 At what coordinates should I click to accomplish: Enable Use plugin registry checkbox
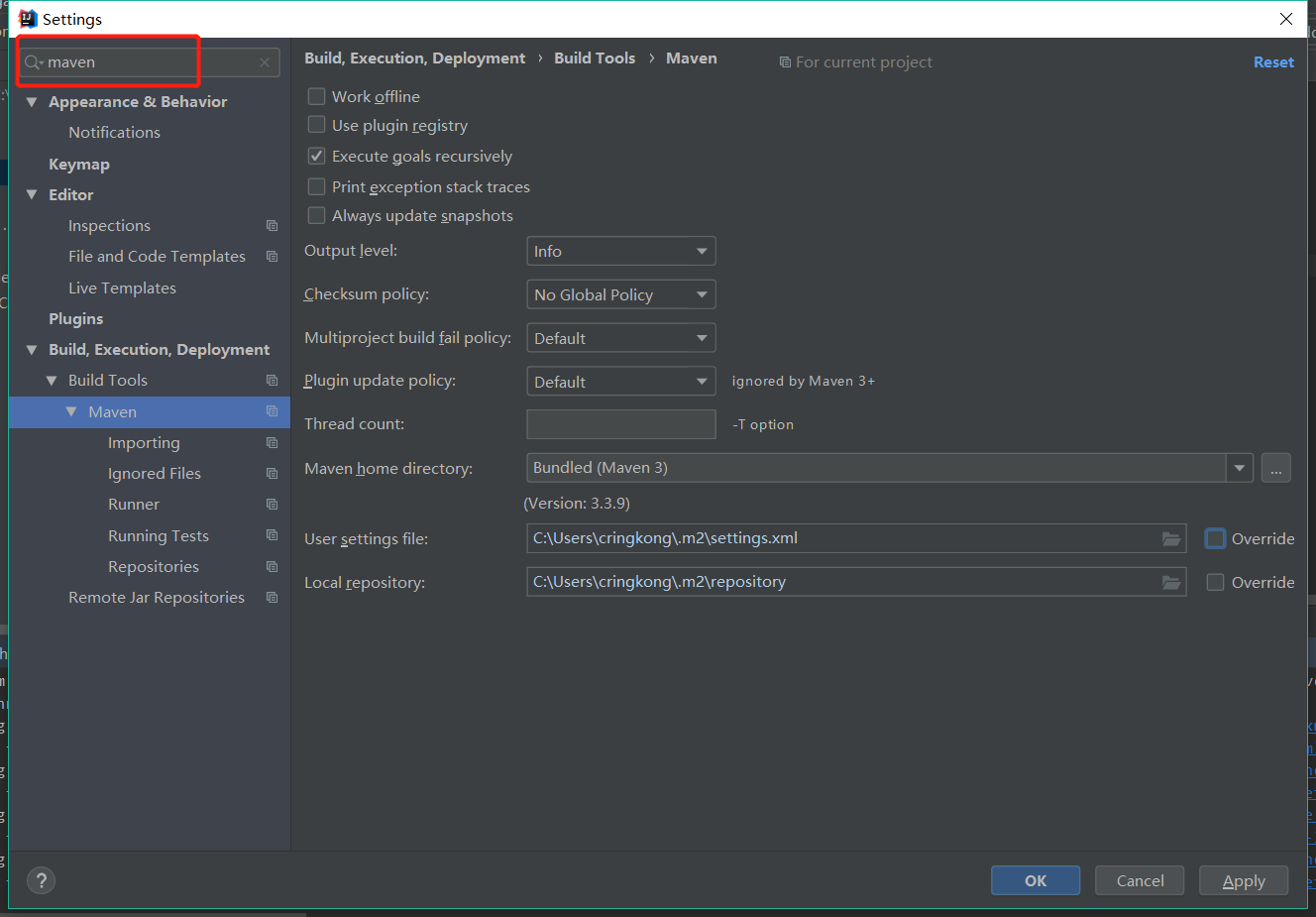click(x=316, y=125)
